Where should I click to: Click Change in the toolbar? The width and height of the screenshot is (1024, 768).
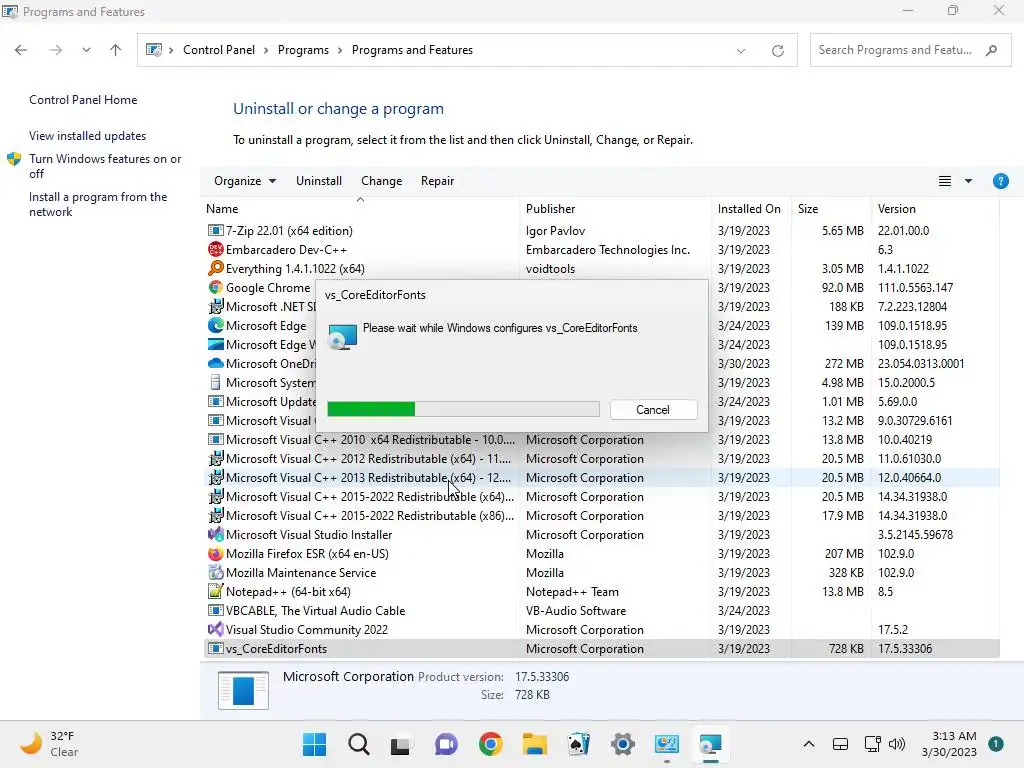click(x=381, y=181)
